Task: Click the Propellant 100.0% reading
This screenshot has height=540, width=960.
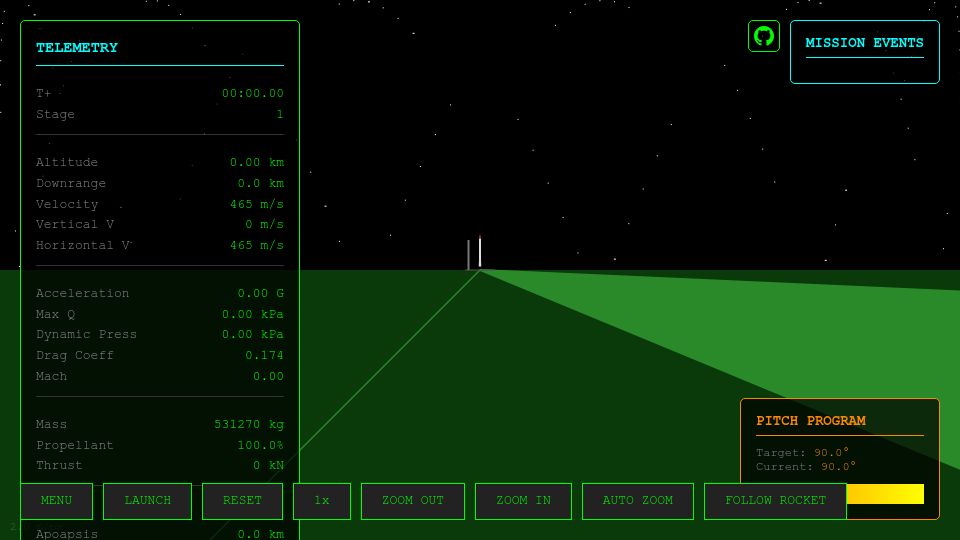Action: click(160, 445)
